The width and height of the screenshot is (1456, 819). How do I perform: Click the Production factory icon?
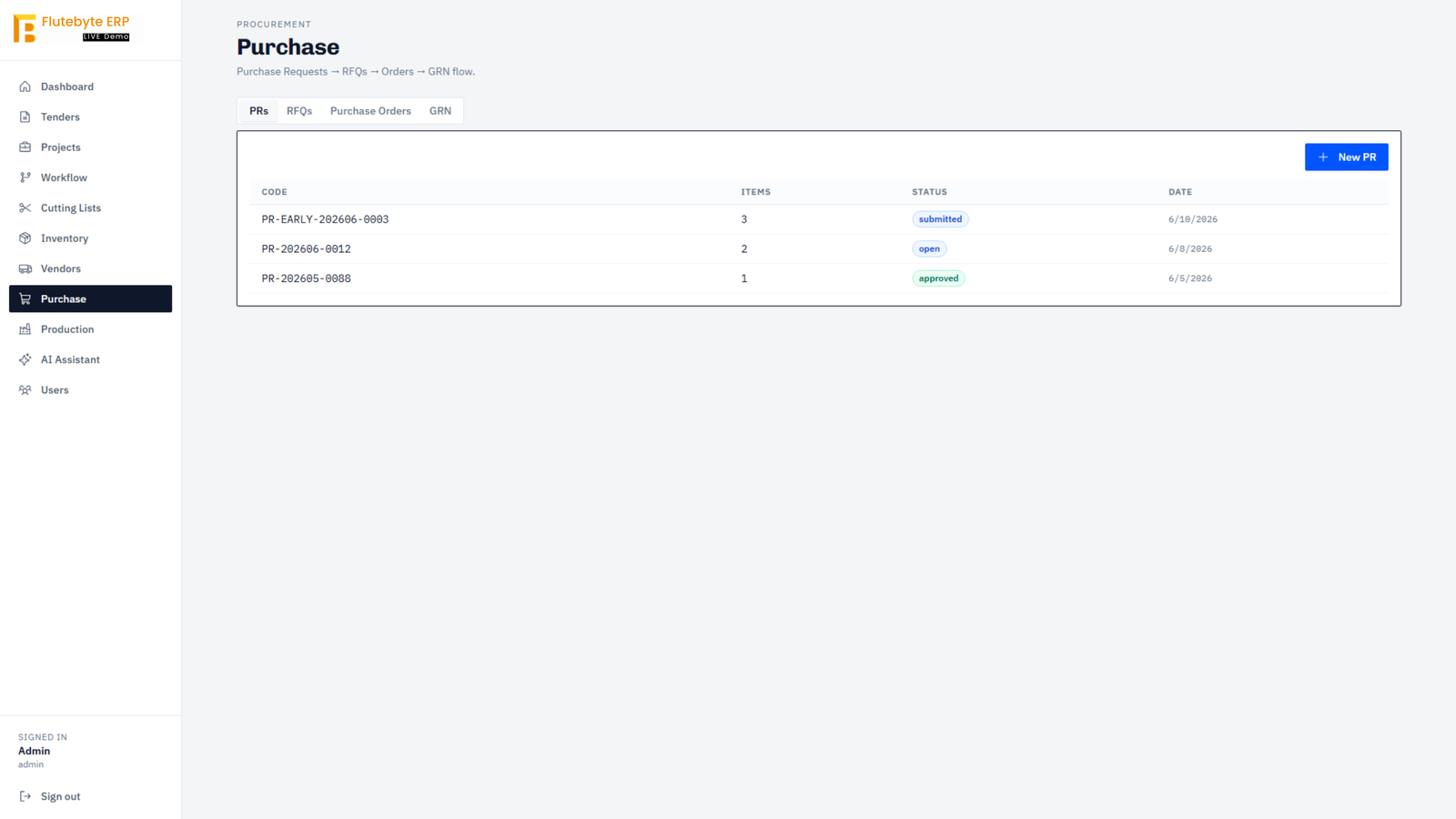(25, 329)
